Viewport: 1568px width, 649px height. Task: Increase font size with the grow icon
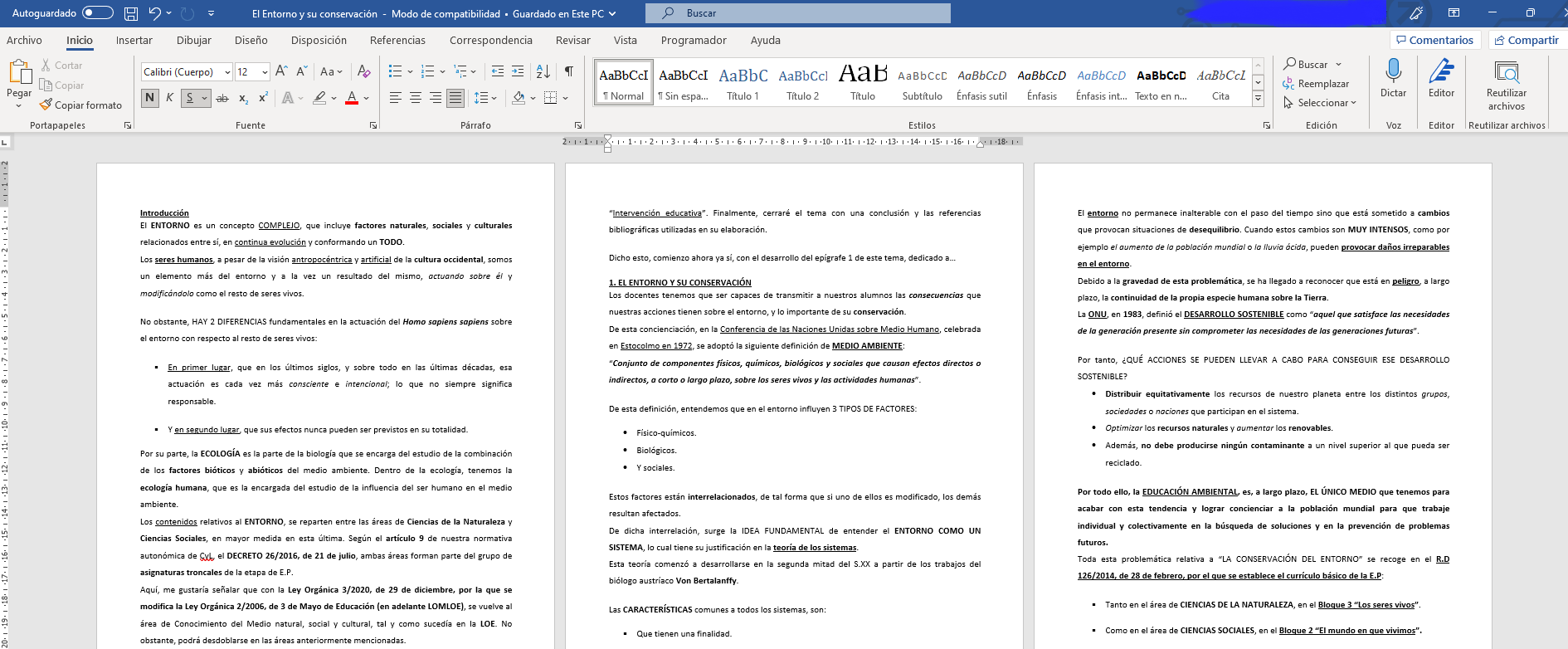click(x=281, y=71)
